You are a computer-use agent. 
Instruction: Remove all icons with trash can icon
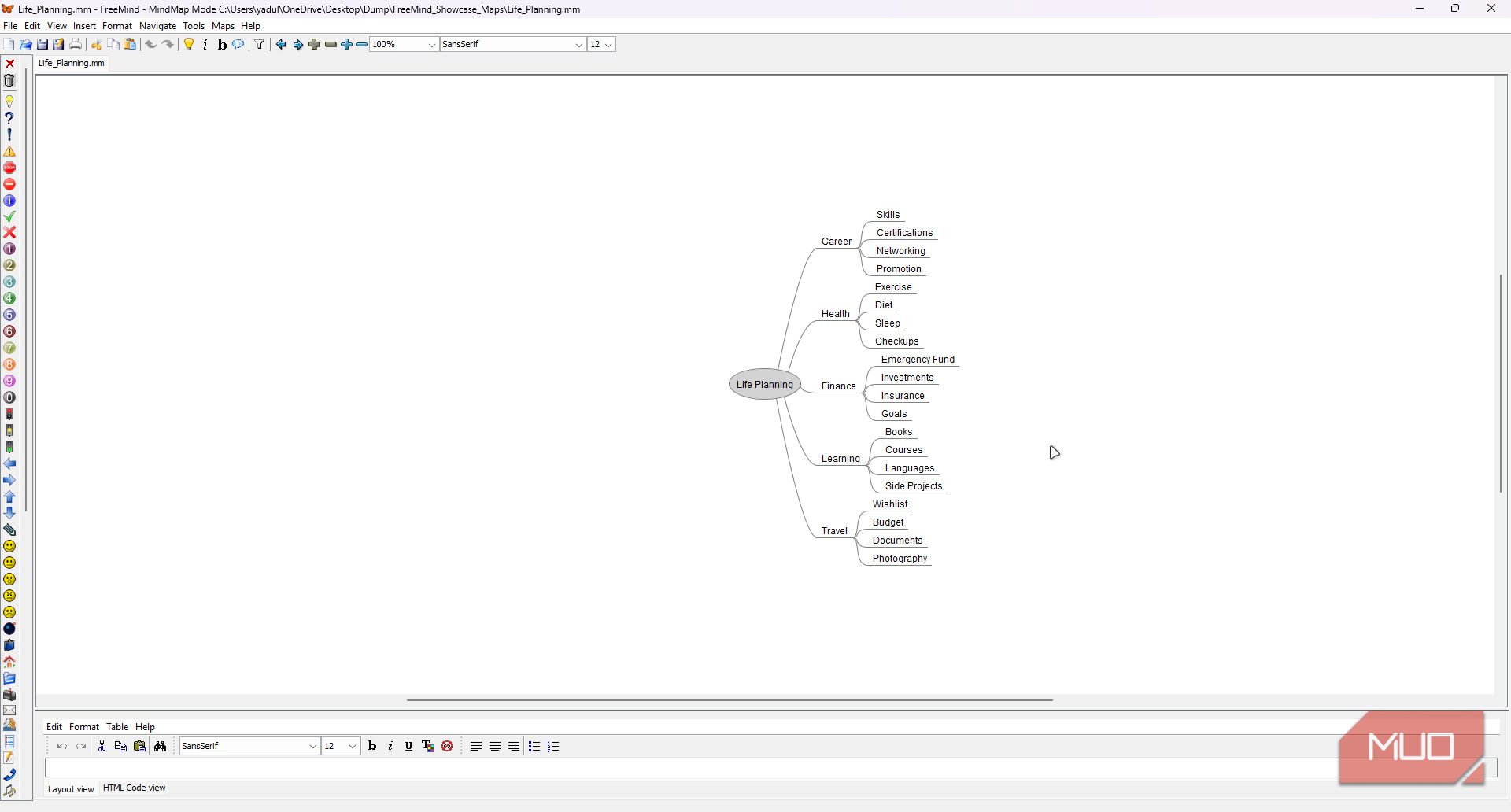pyautogui.click(x=9, y=80)
